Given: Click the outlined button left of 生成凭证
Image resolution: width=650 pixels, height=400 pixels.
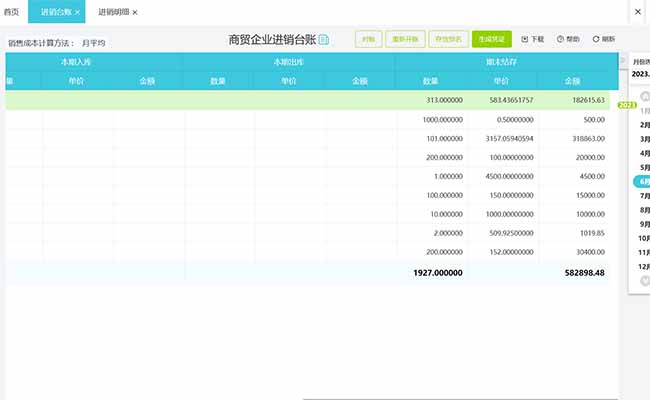Looking at the screenshot, I should pyautogui.click(x=449, y=39).
